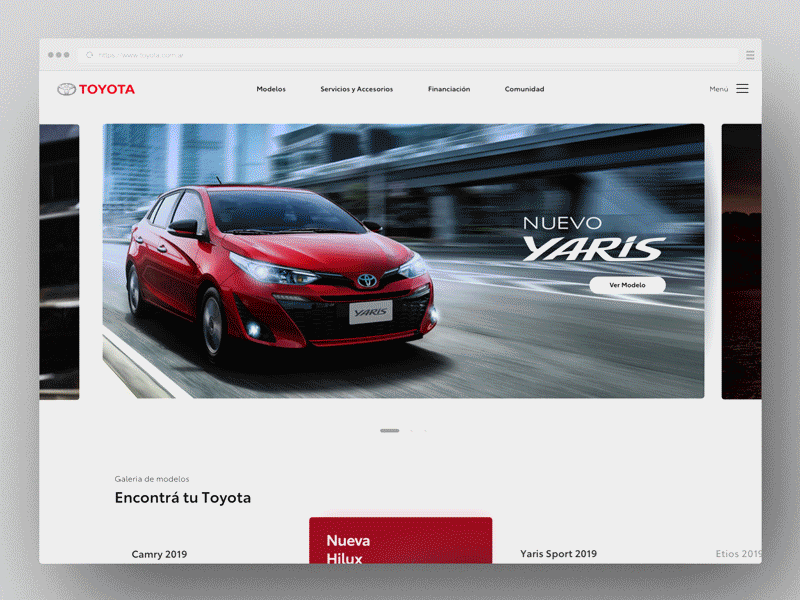The width and height of the screenshot is (800, 600).
Task: Open the Yaris Sport 2019 model
Action: (559, 553)
